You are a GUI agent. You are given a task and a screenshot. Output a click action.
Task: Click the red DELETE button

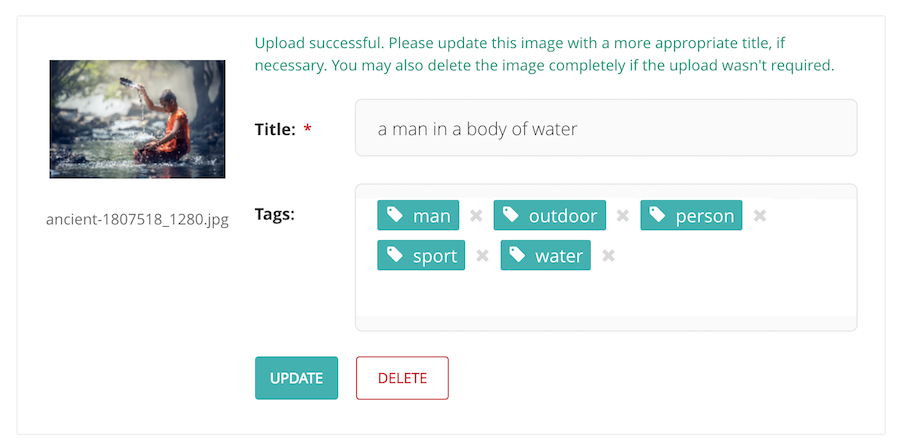402,378
